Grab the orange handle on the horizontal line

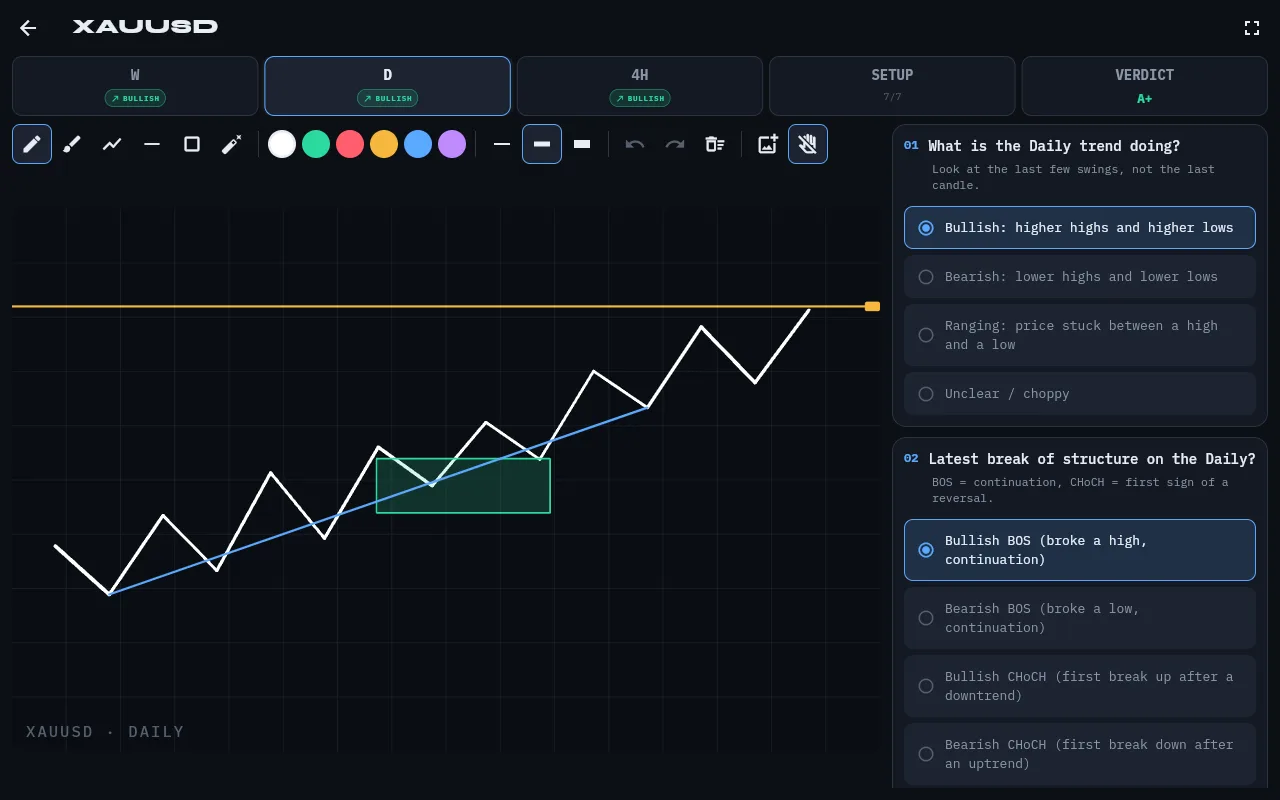pyautogui.click(x=872, y=306)
